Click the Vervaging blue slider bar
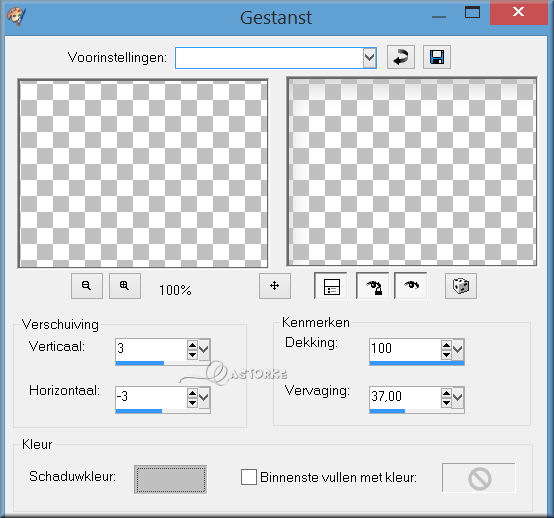The image size is (554, 518). click(x=417, y=411)
